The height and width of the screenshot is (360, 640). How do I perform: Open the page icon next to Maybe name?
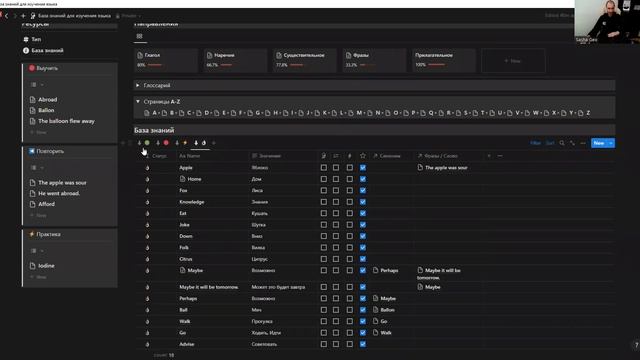pos(182,270)
